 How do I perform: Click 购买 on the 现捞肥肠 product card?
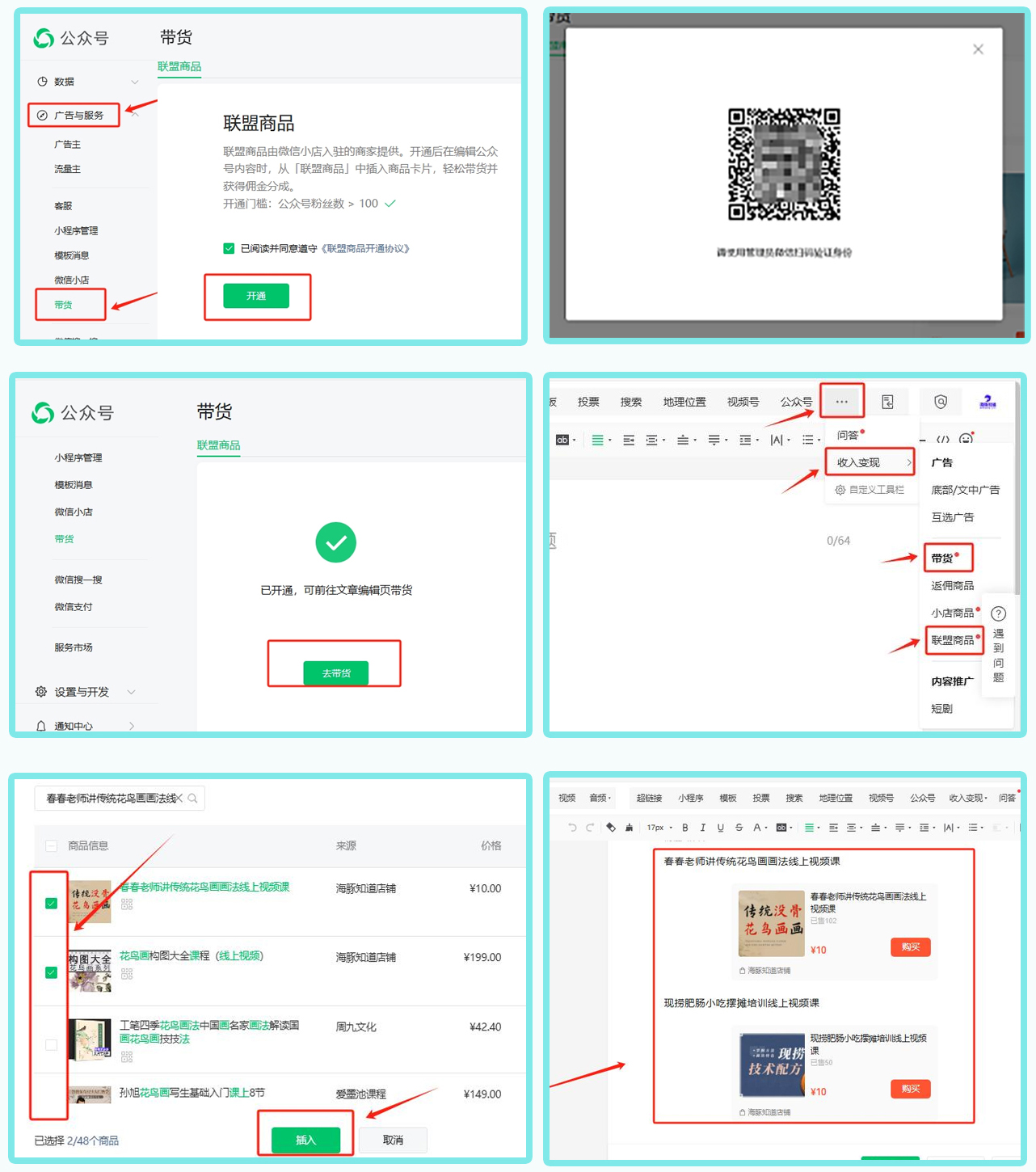911,1089
